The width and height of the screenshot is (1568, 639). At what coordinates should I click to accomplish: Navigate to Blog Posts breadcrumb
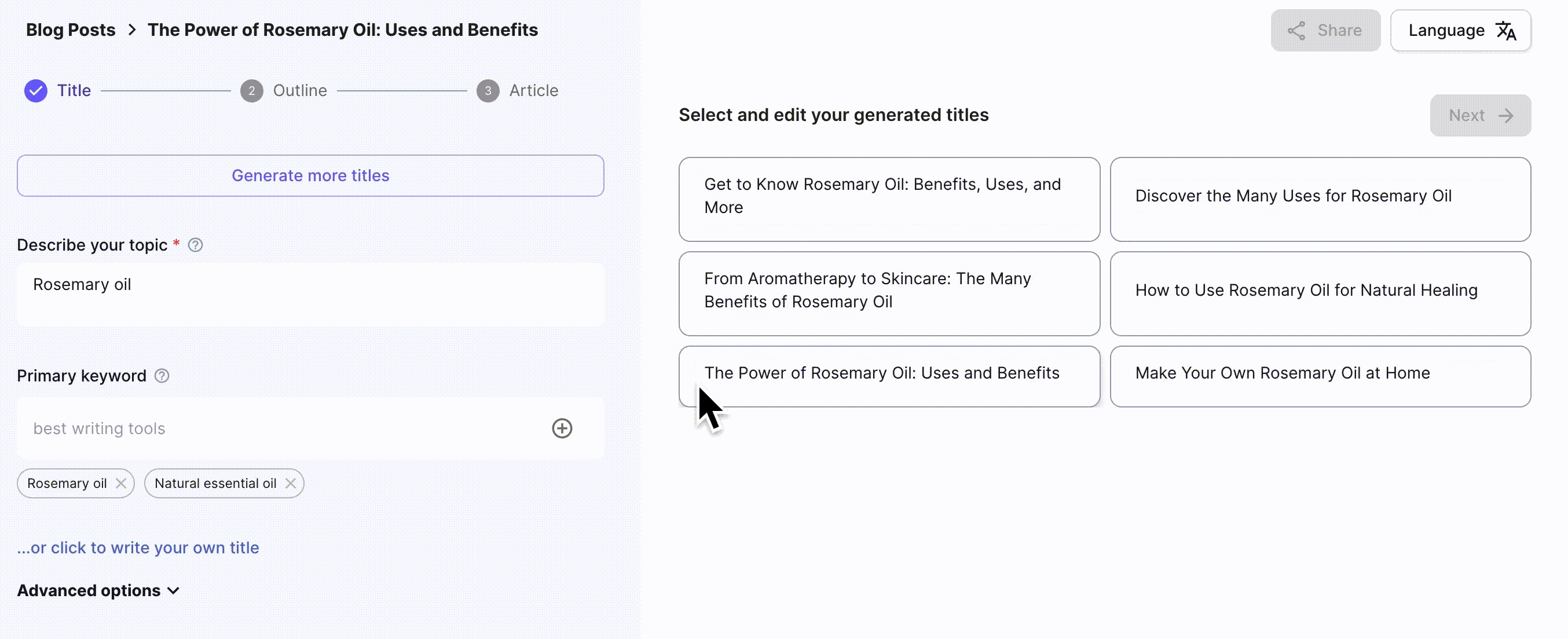[71, 30]
